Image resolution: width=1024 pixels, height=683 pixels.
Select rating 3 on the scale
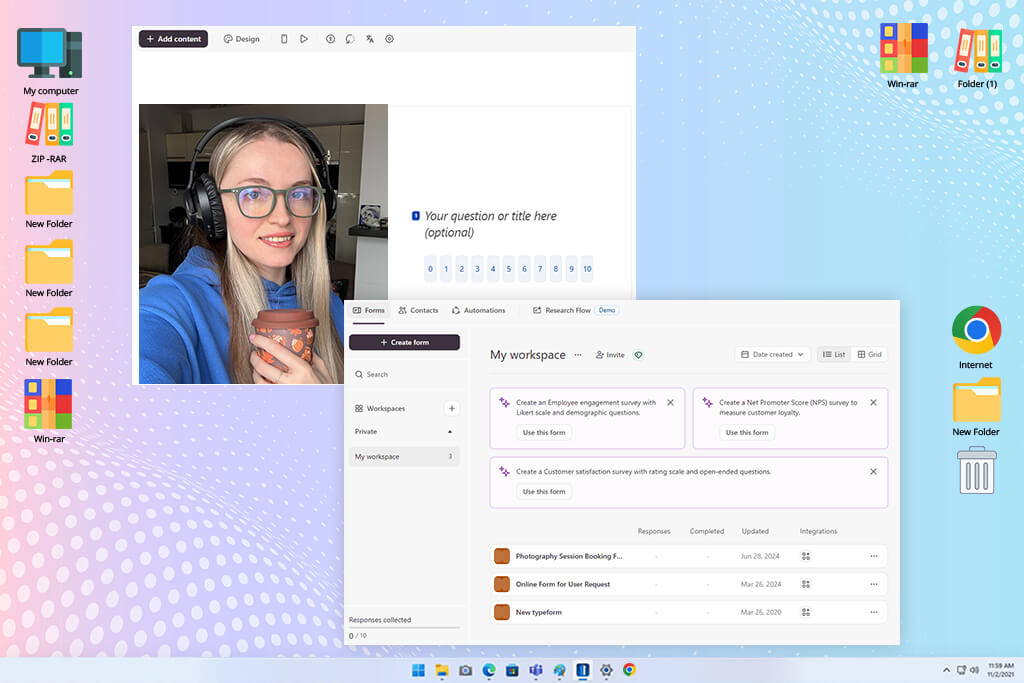(x=477, y=269)
